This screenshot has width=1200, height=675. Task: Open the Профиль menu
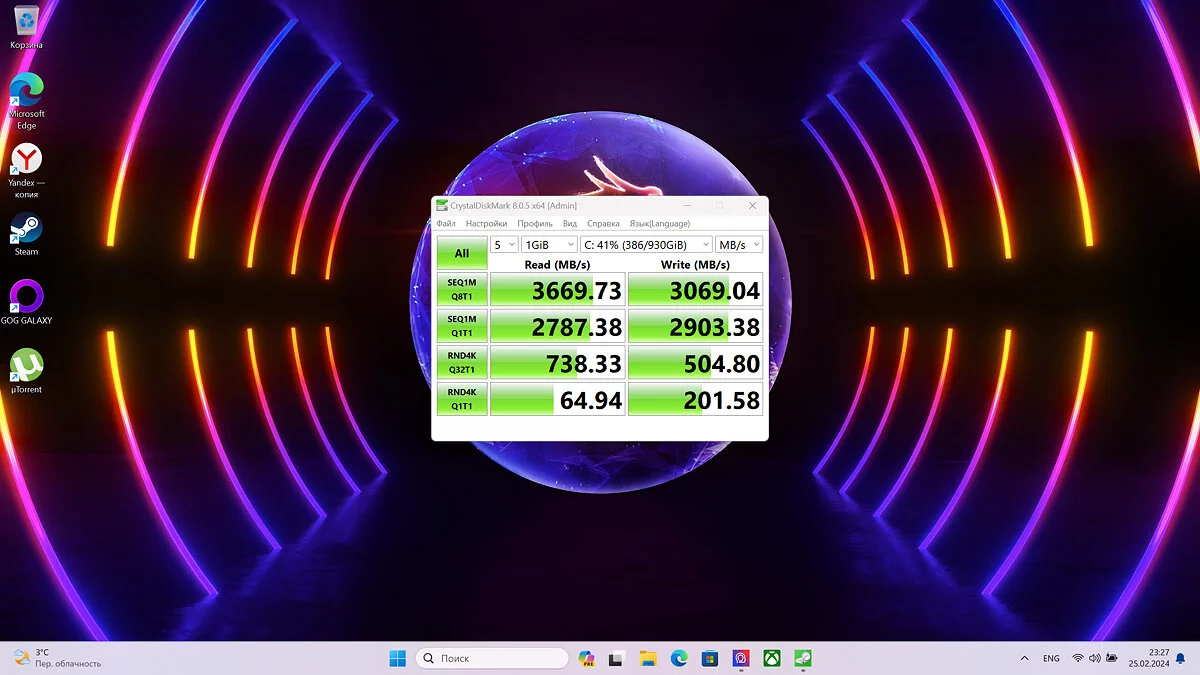tap(535, 224)
